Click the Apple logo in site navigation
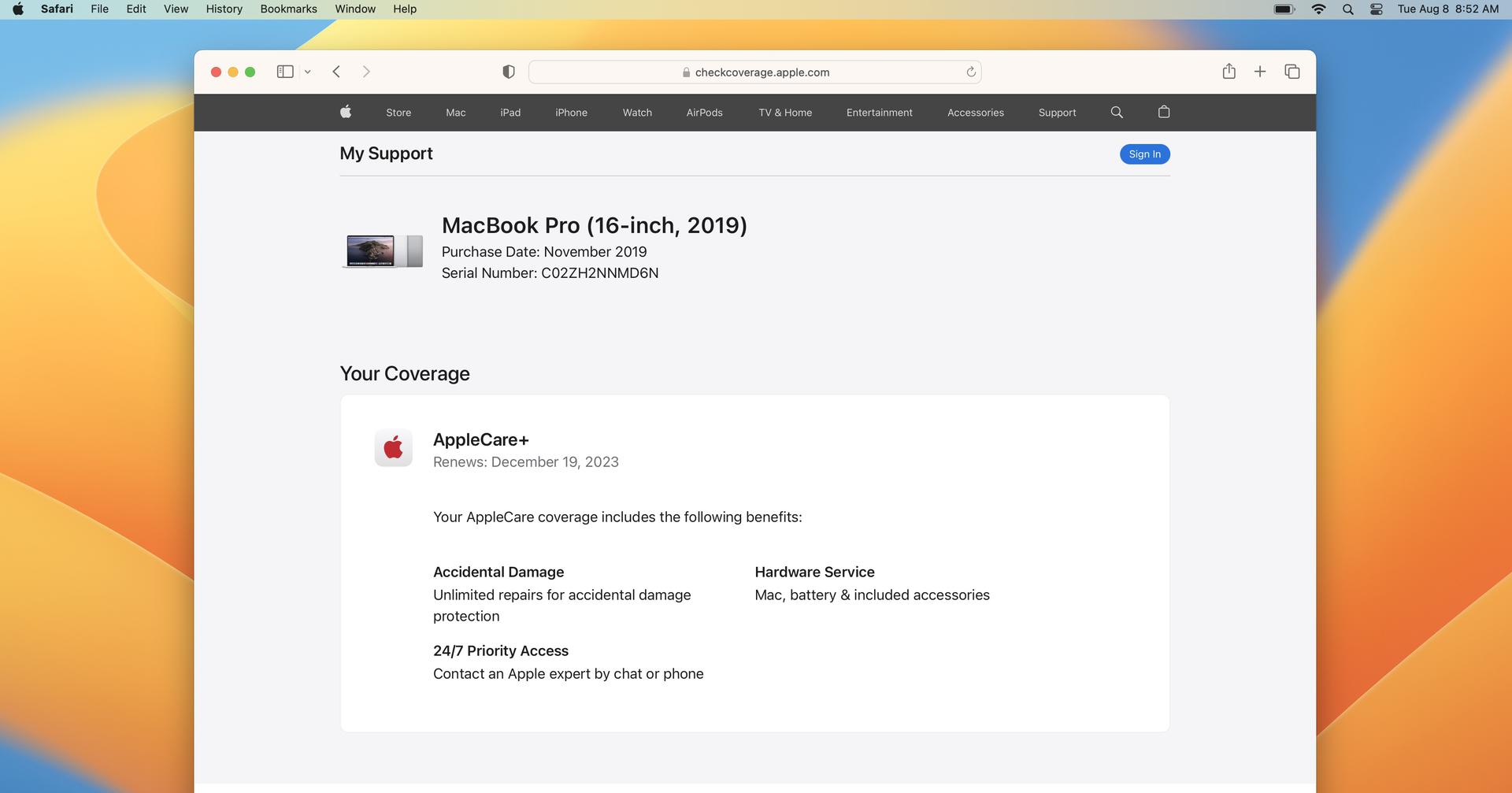 pyautogui.click(x=346, y=112)
